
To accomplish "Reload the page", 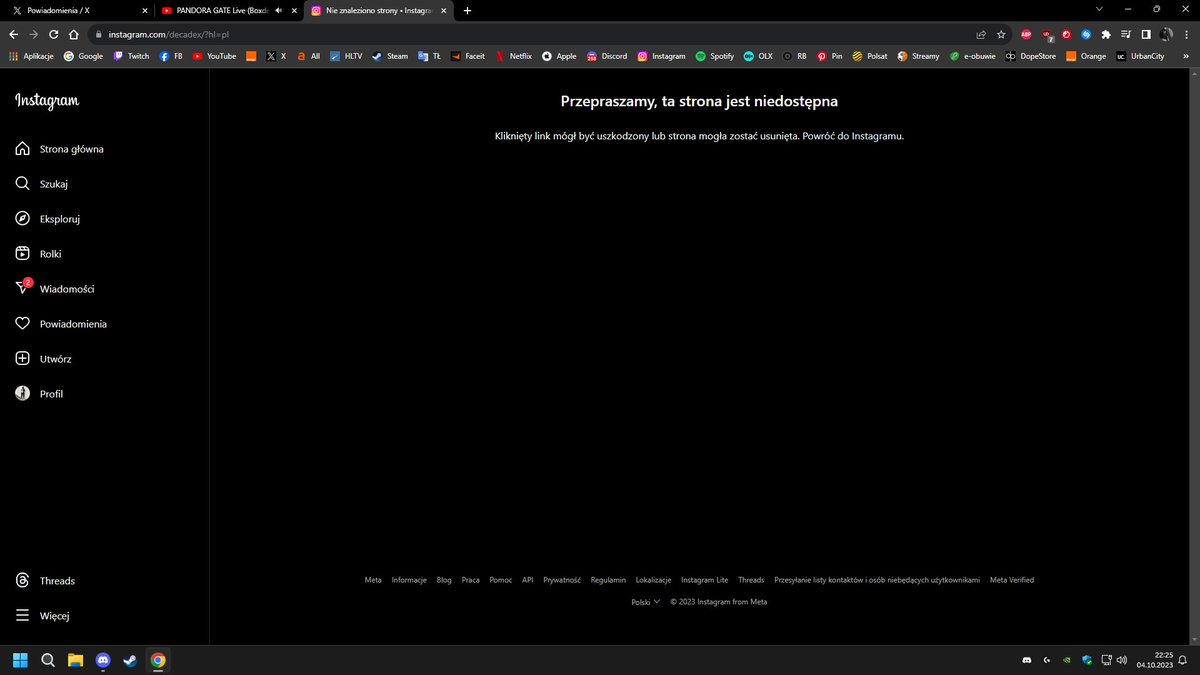I will pyautogui.click(x=54, y=34).
